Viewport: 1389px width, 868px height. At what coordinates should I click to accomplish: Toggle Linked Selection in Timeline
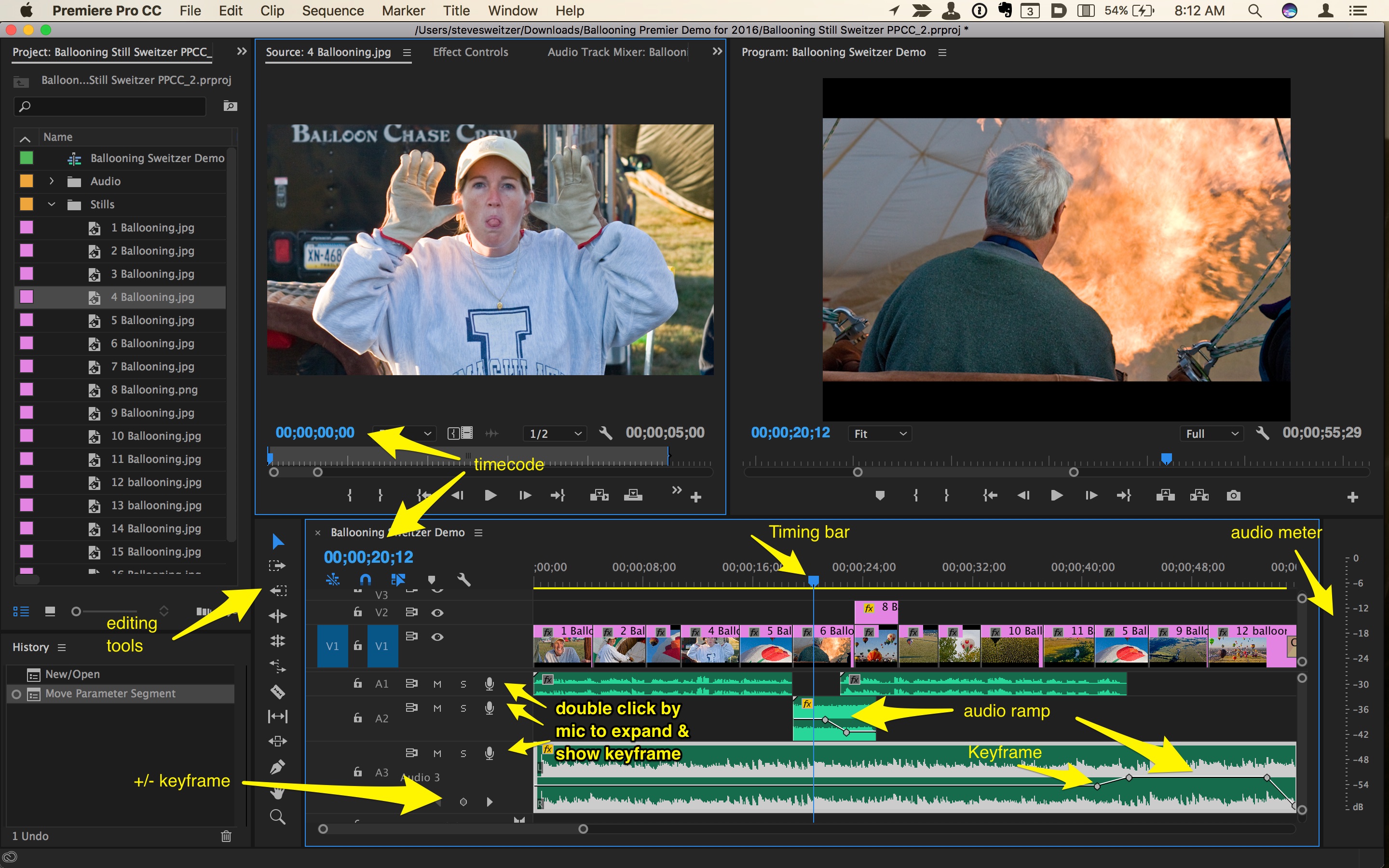(x=398, y=580)
